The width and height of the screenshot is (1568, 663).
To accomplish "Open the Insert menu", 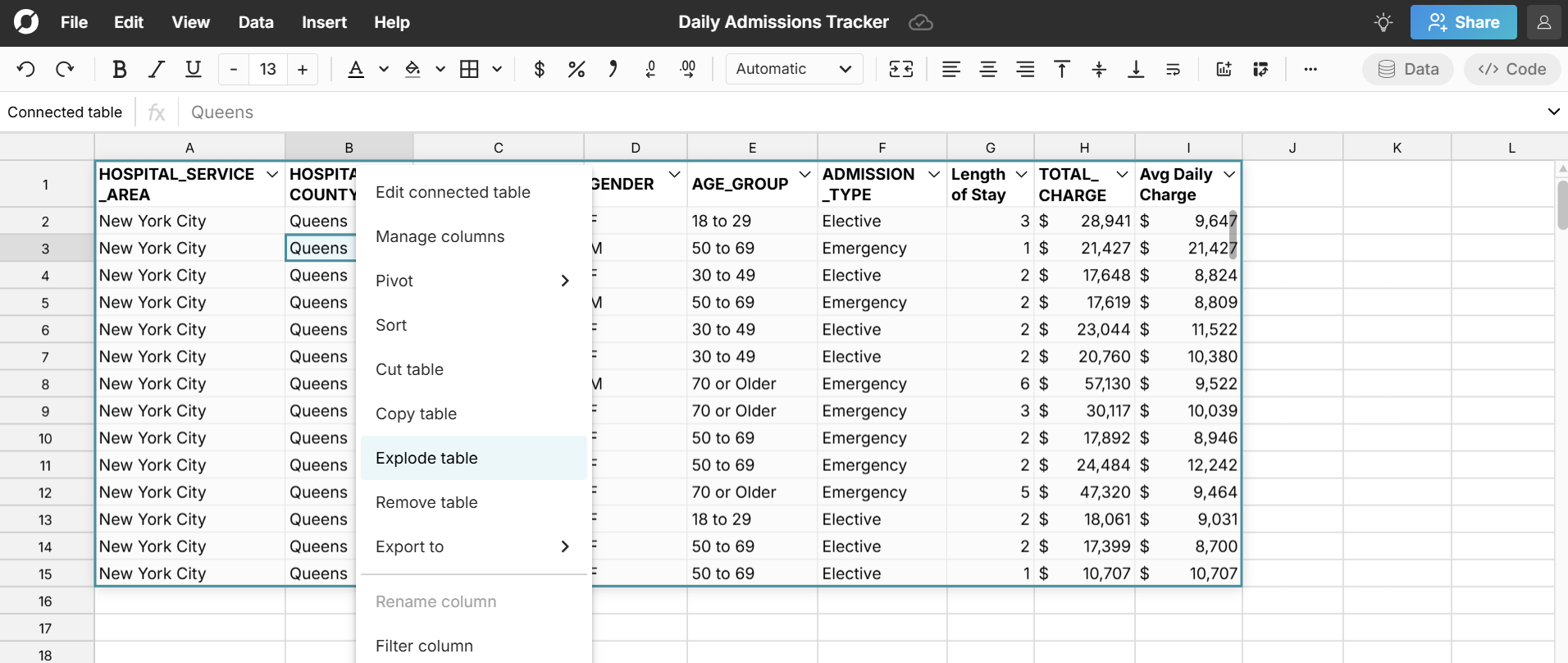I will [x=324, y=22].
